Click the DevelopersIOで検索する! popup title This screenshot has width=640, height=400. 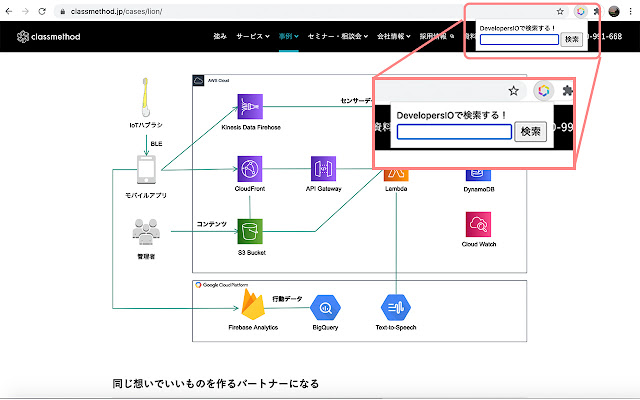[517, 28]
